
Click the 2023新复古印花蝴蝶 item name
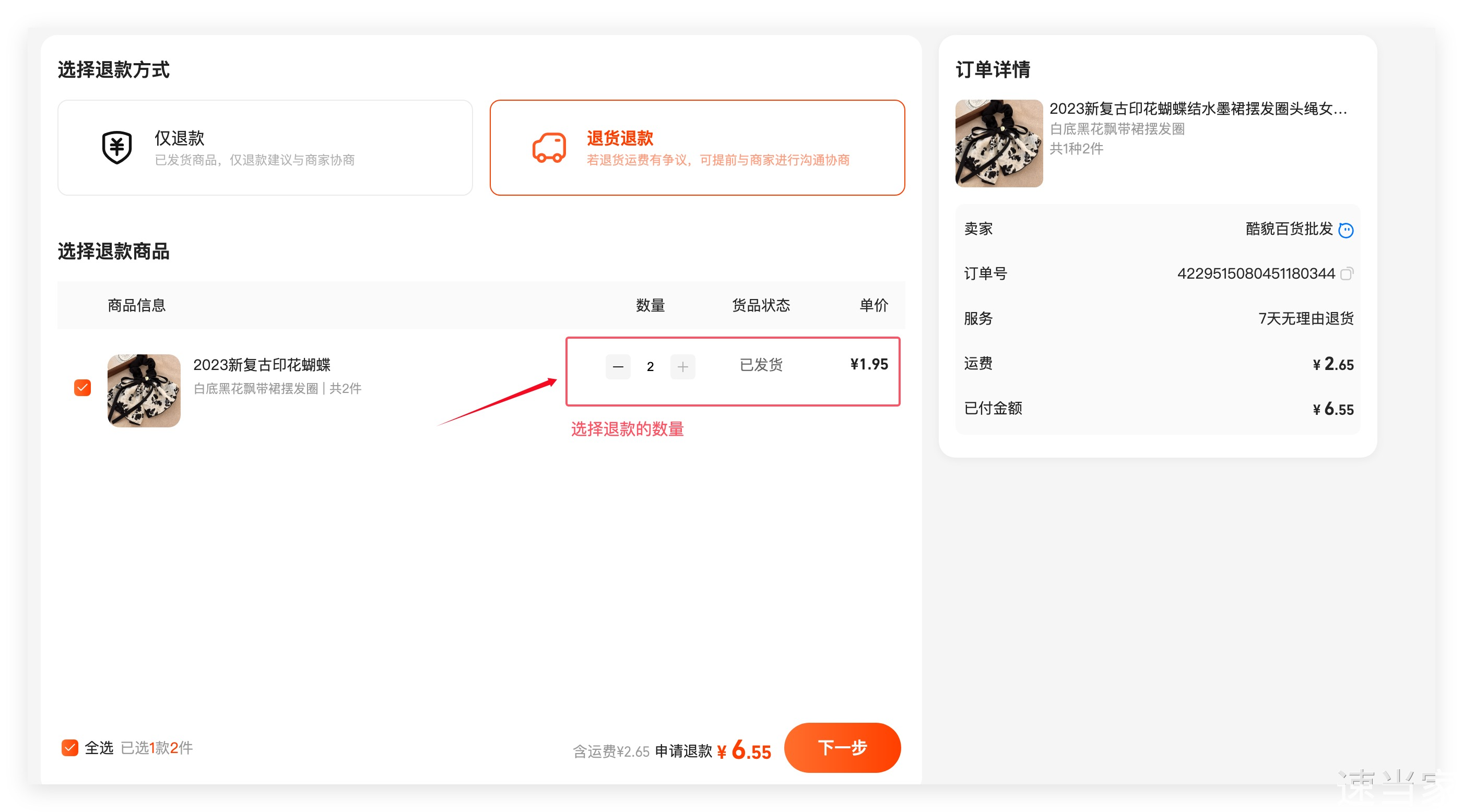pos(262,365)
